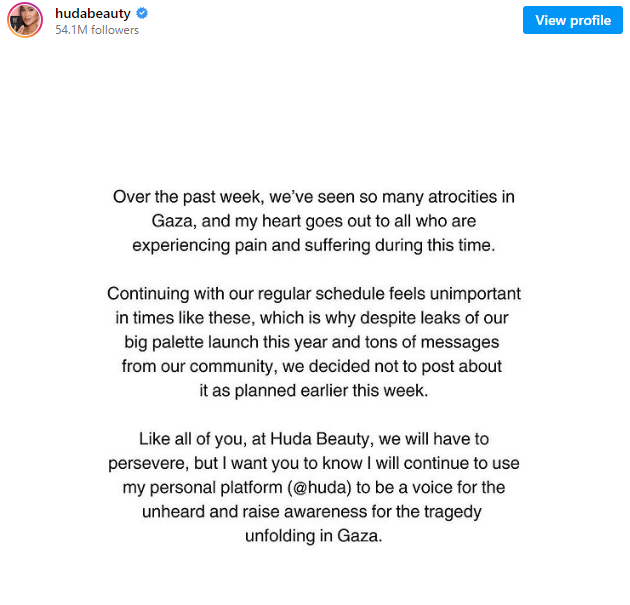Click the final line "unfolding in Gaza."
This screenshot has height=605, width=630.
[314, 536]
